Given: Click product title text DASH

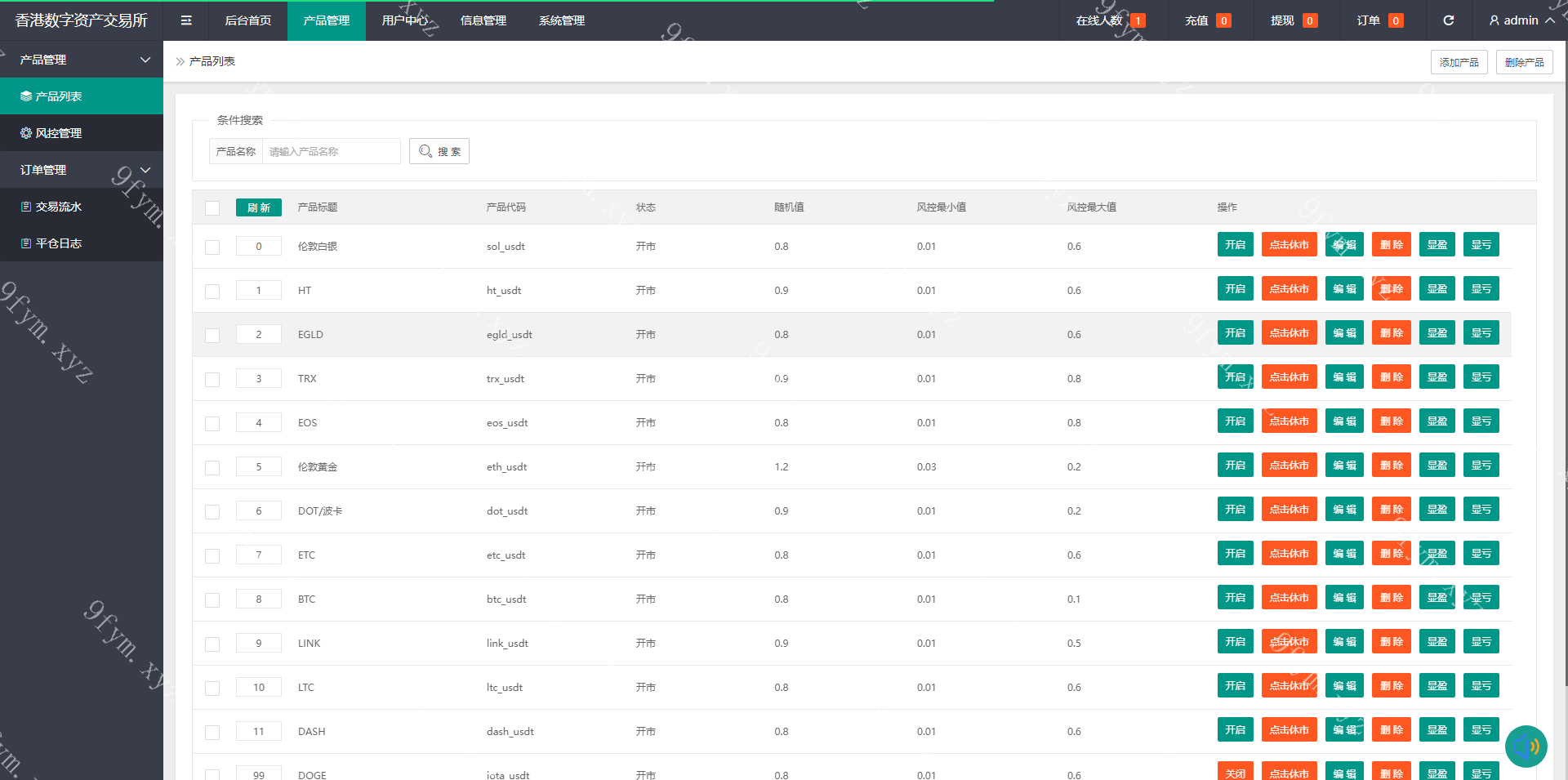Looking at the screenshot, I should pos(312,731).
